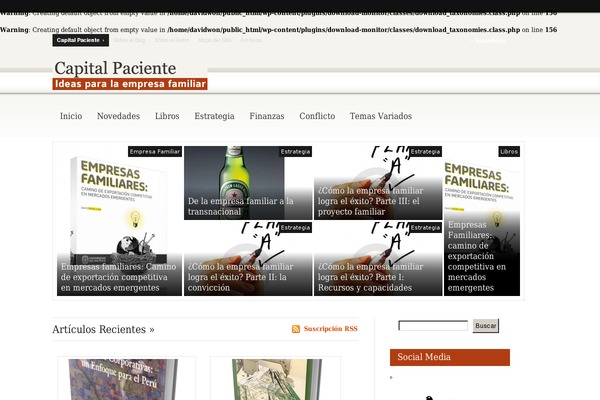Click the Capital Paciente top-bar button
Viewport: 600px width, 400px height.
pyautogui.click(x=81, y=40)
